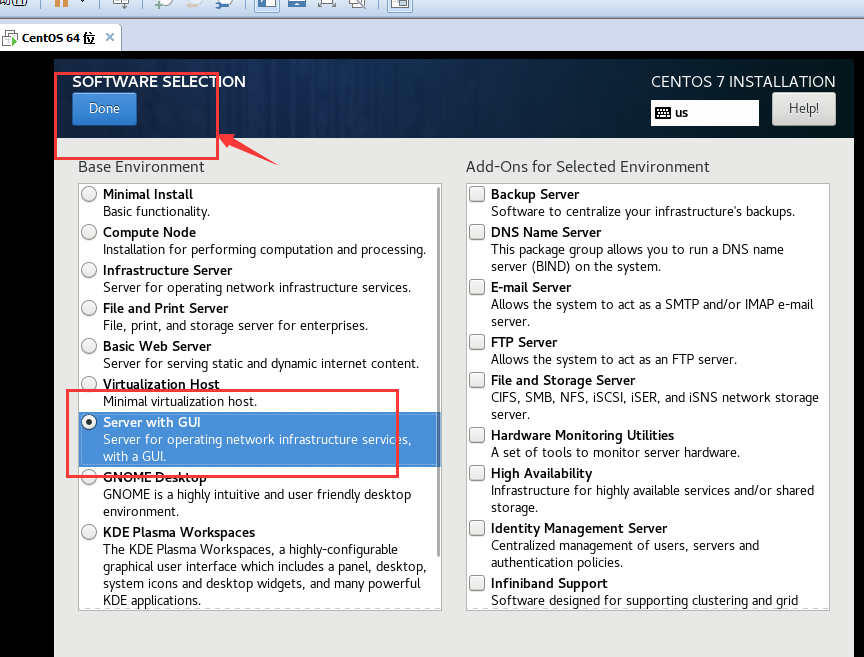Click the Hardware Monitoring Utilities label
This screenshot has height=657, width=864.
click(x=582, y=436)
